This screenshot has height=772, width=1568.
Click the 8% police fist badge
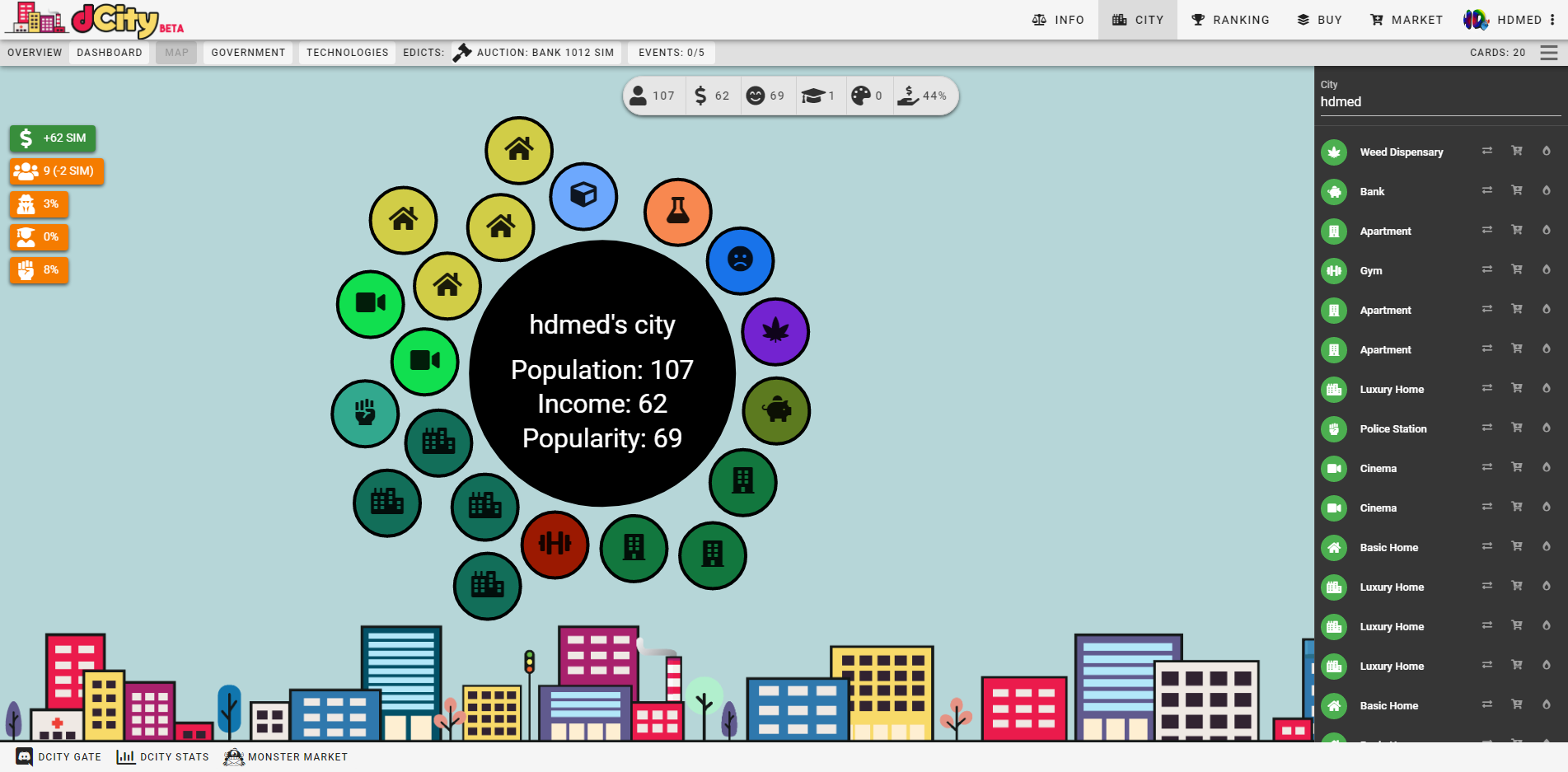click(39, 269)
